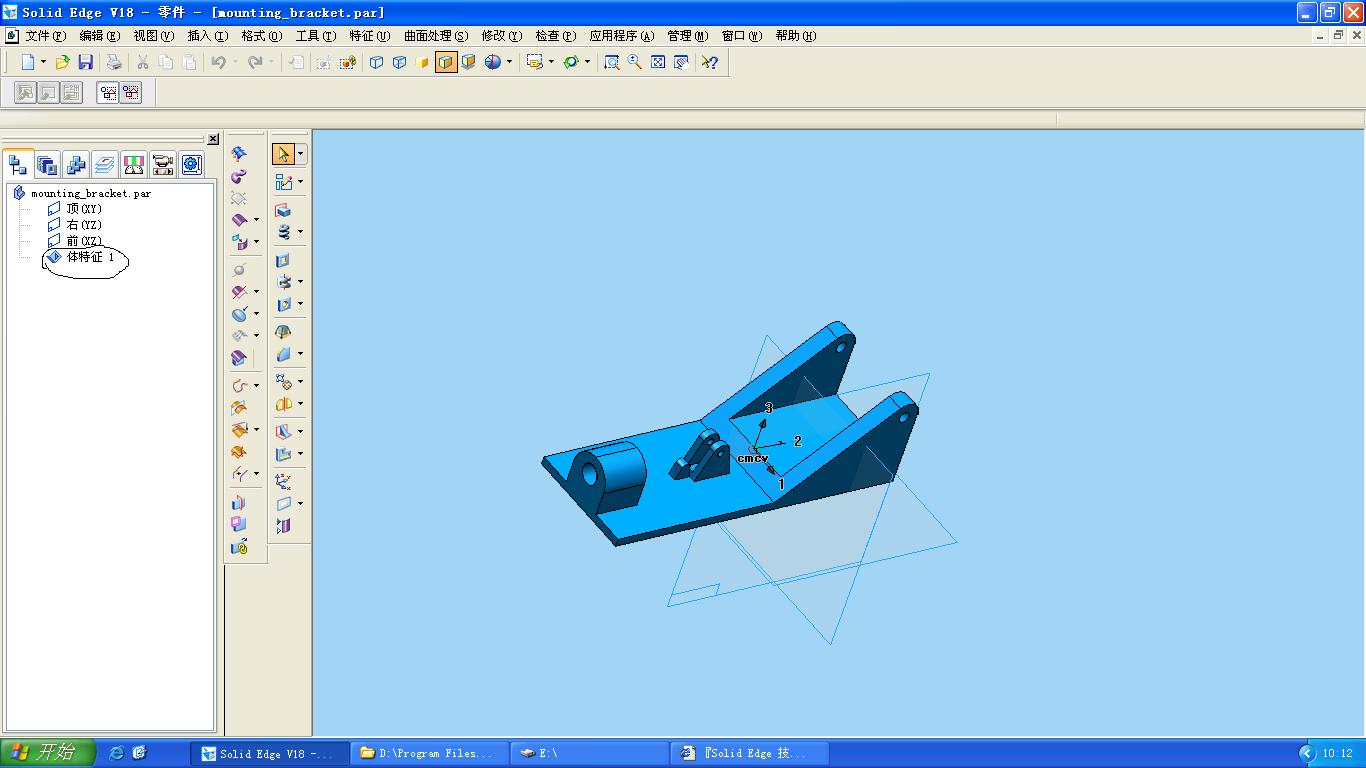Open the Feature Playback tab
1366x768 pixels.
coord(163,164)
